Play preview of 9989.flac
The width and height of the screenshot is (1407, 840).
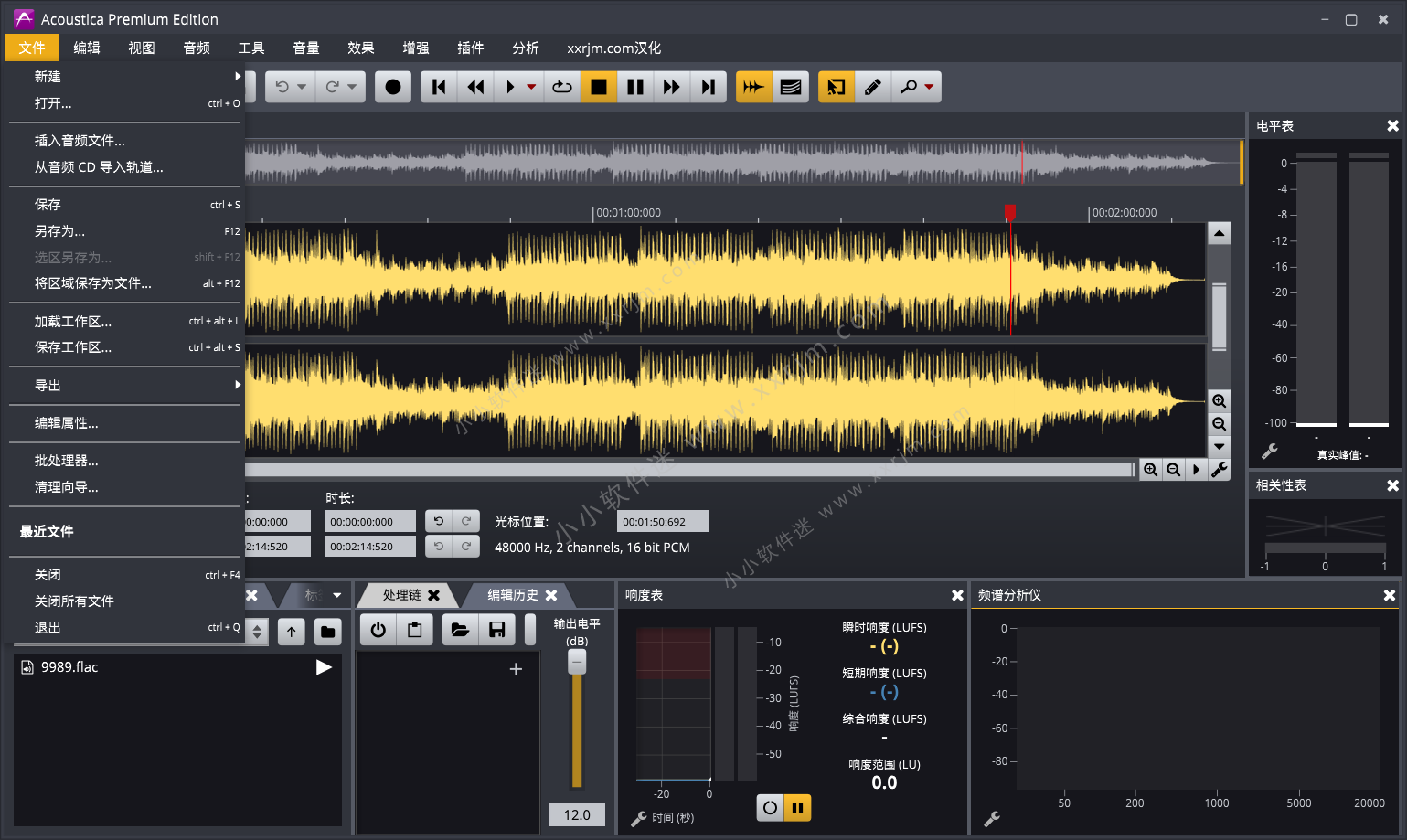point(324,667)
